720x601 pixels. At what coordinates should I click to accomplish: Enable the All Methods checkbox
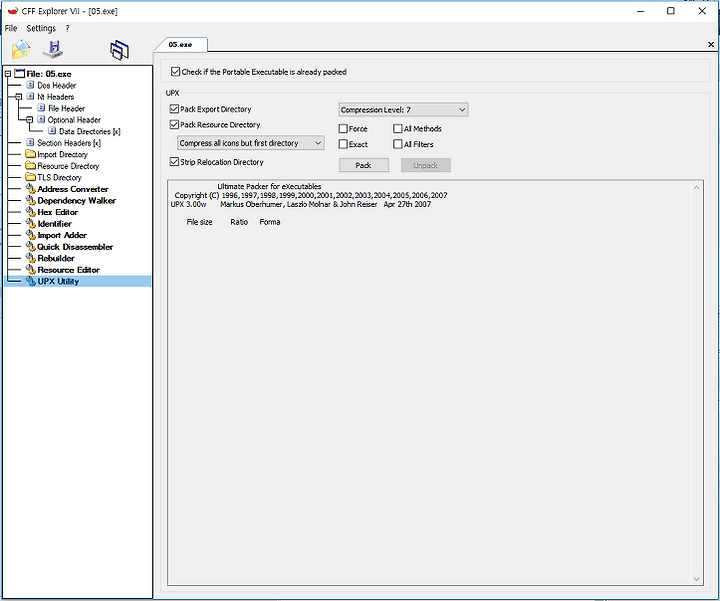(x=398, y=129)
